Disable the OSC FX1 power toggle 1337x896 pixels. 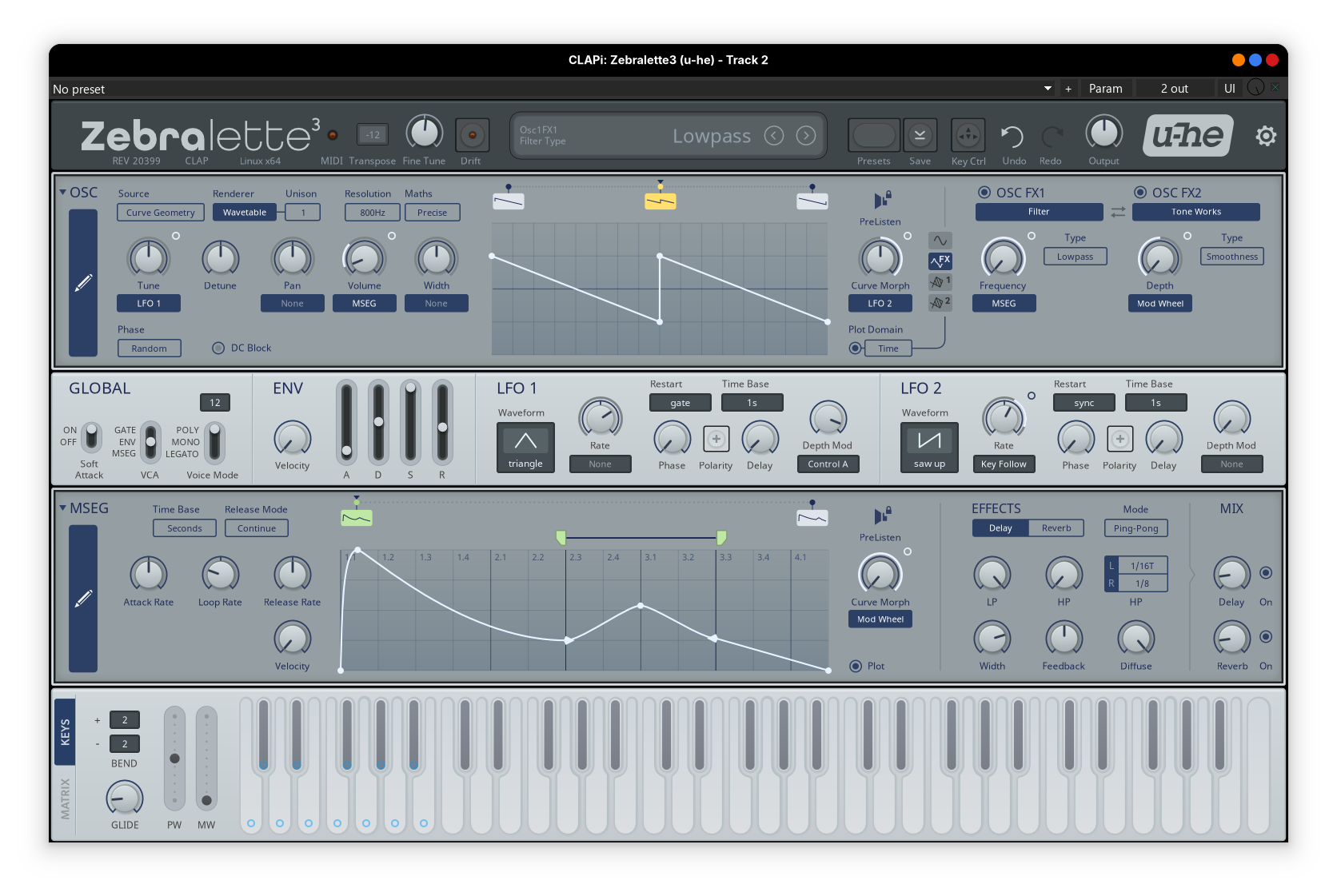tap(984, 193)
